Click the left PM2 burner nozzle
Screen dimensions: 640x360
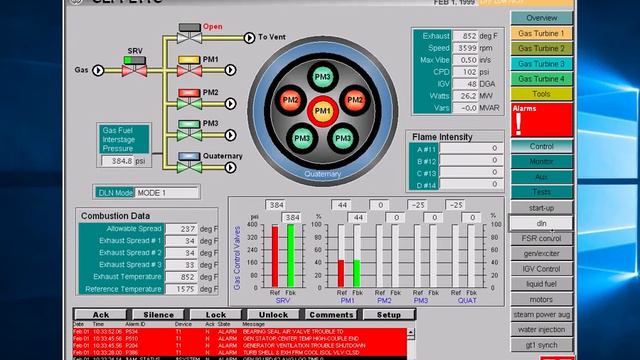point(290,100)
